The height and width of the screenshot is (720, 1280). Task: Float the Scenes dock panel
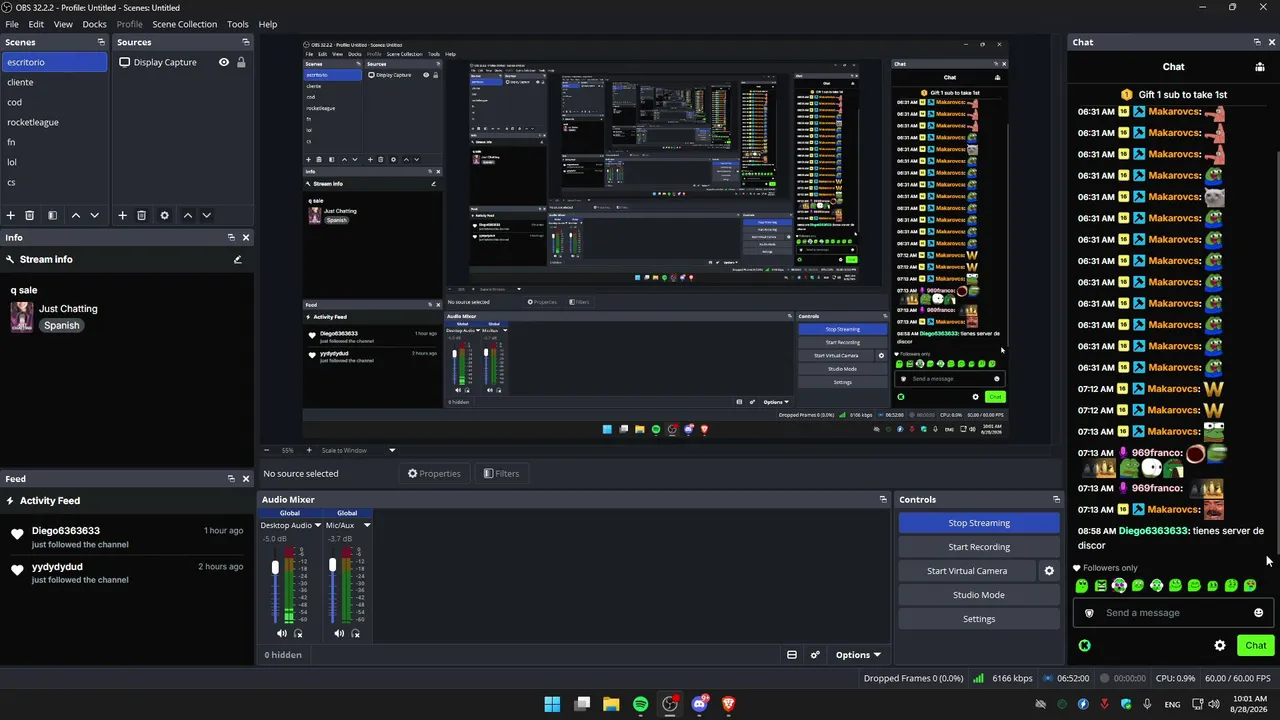click(101, 42)
